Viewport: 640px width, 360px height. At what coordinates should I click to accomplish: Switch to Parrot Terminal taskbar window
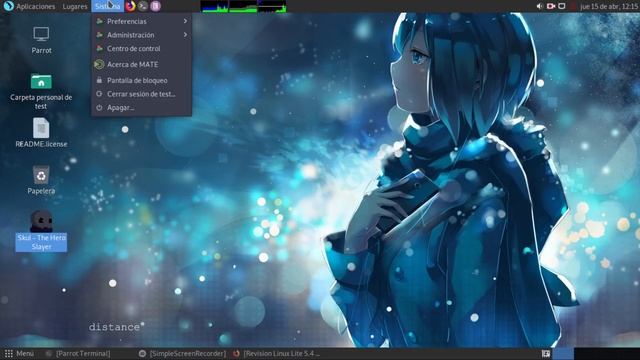point(78,353)
